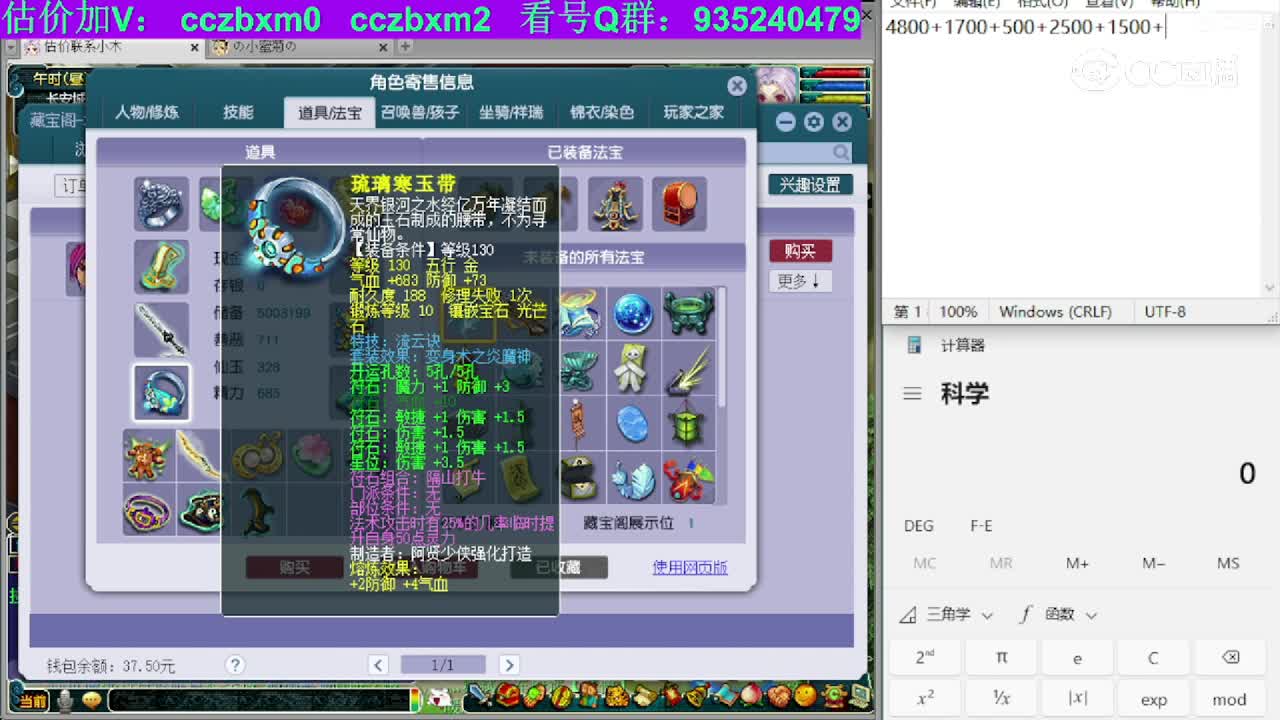The image size is (1280, 720).
Task: Select the golden boots equipment icon
Action: click(161, 267)
